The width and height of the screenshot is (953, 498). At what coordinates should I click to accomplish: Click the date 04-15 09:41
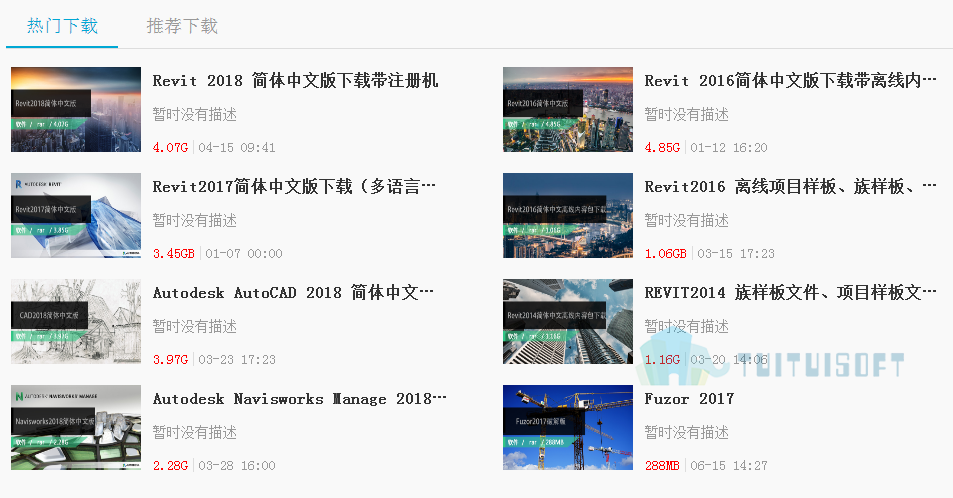tap(237, 148)
